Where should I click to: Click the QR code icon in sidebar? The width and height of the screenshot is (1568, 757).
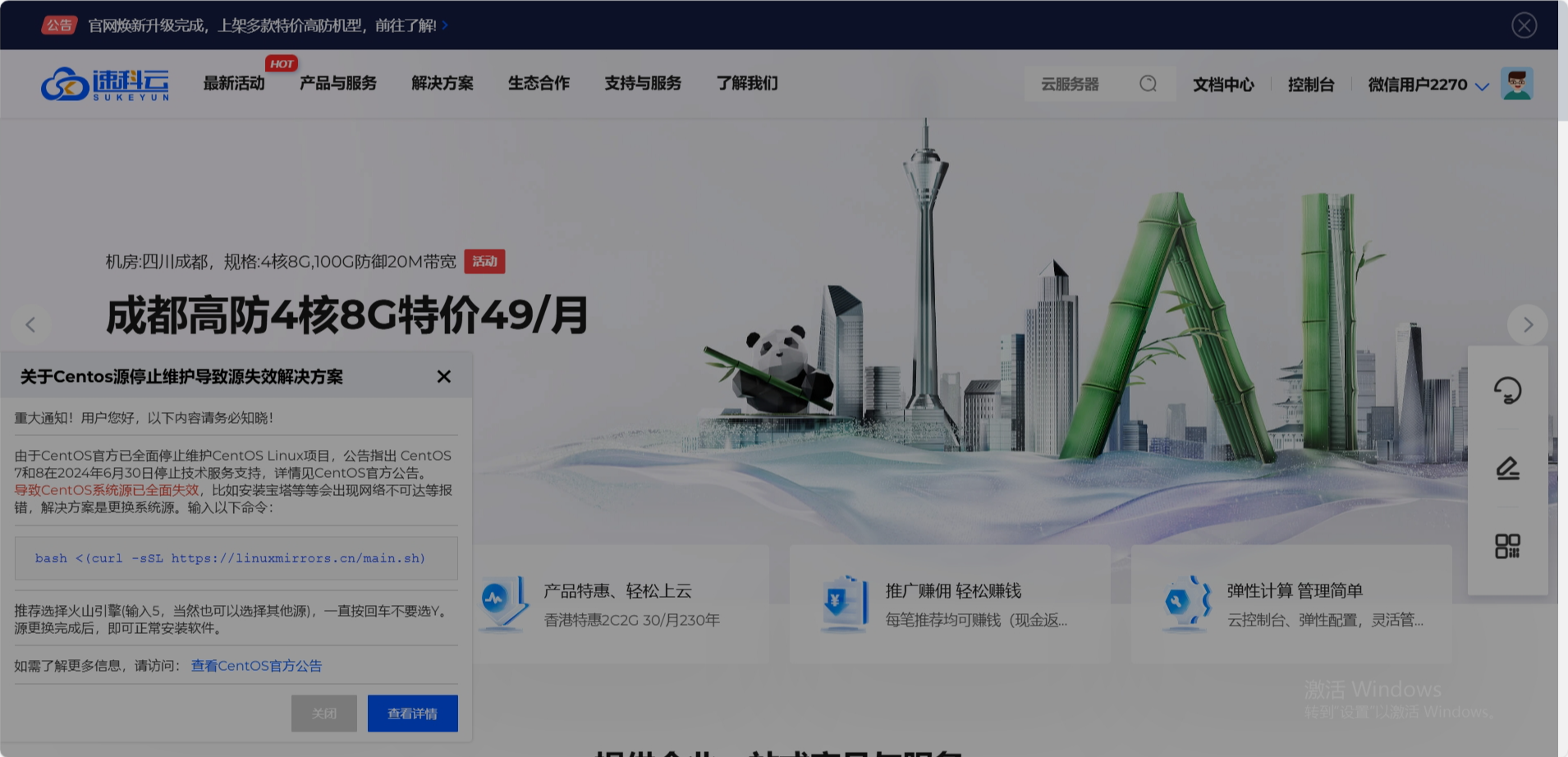[1508, 545]
